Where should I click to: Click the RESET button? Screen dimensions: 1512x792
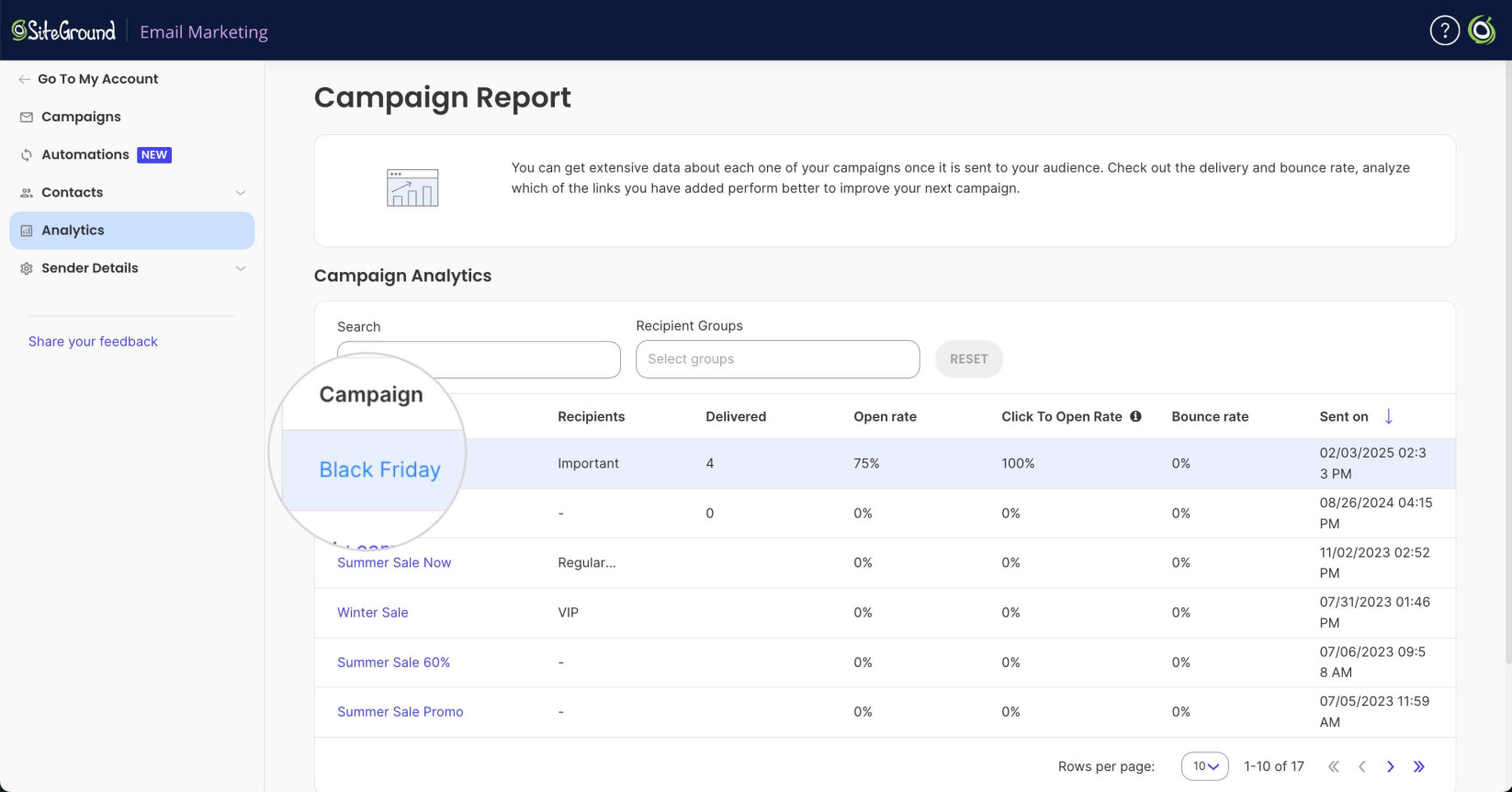pyautogui.click(x=969, y=359)
